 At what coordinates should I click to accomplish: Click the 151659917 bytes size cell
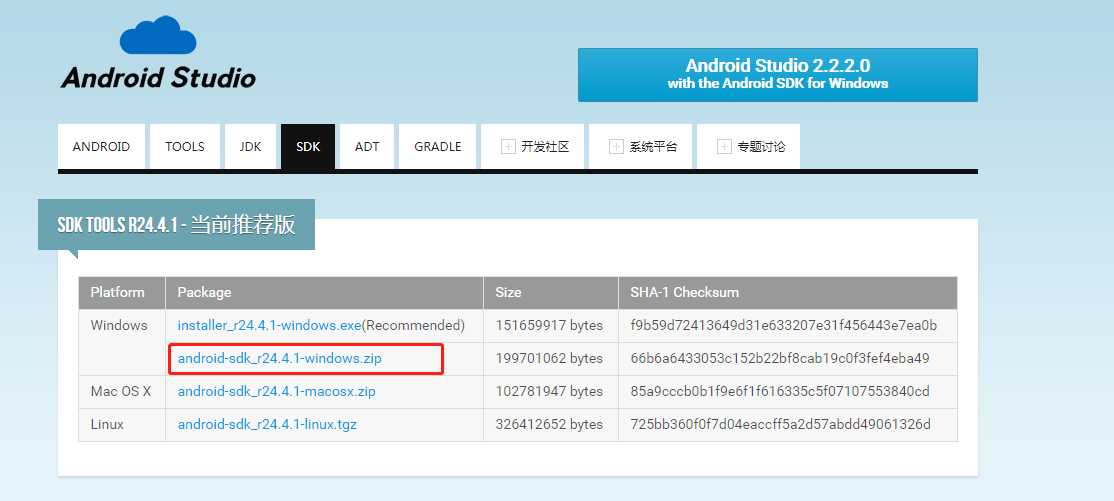(x=549, y=325)
